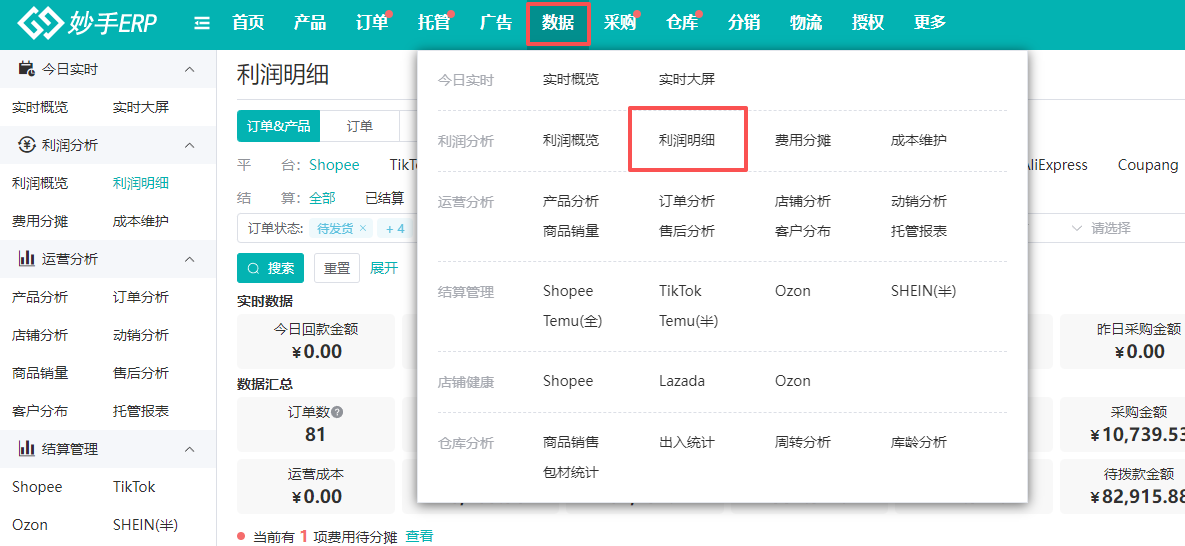Click 查看 link for pending expense
The height and width of the screenshot is (546, 1185).
419,536
